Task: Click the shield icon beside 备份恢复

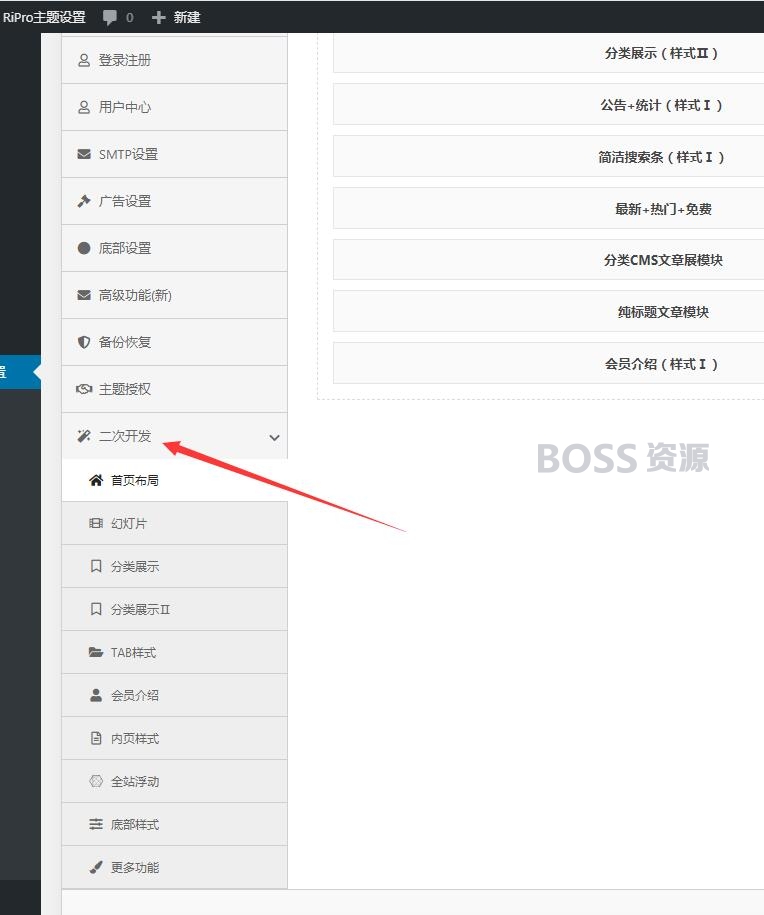Action: pos(84,342)
